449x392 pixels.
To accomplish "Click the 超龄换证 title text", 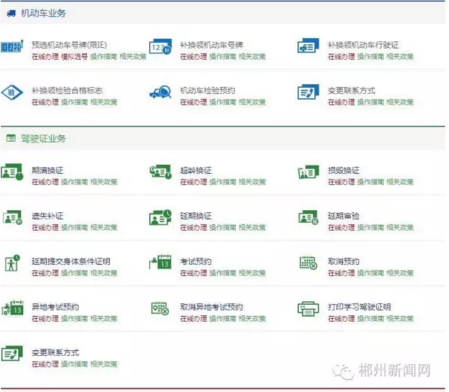I will [x=196, y=170].
